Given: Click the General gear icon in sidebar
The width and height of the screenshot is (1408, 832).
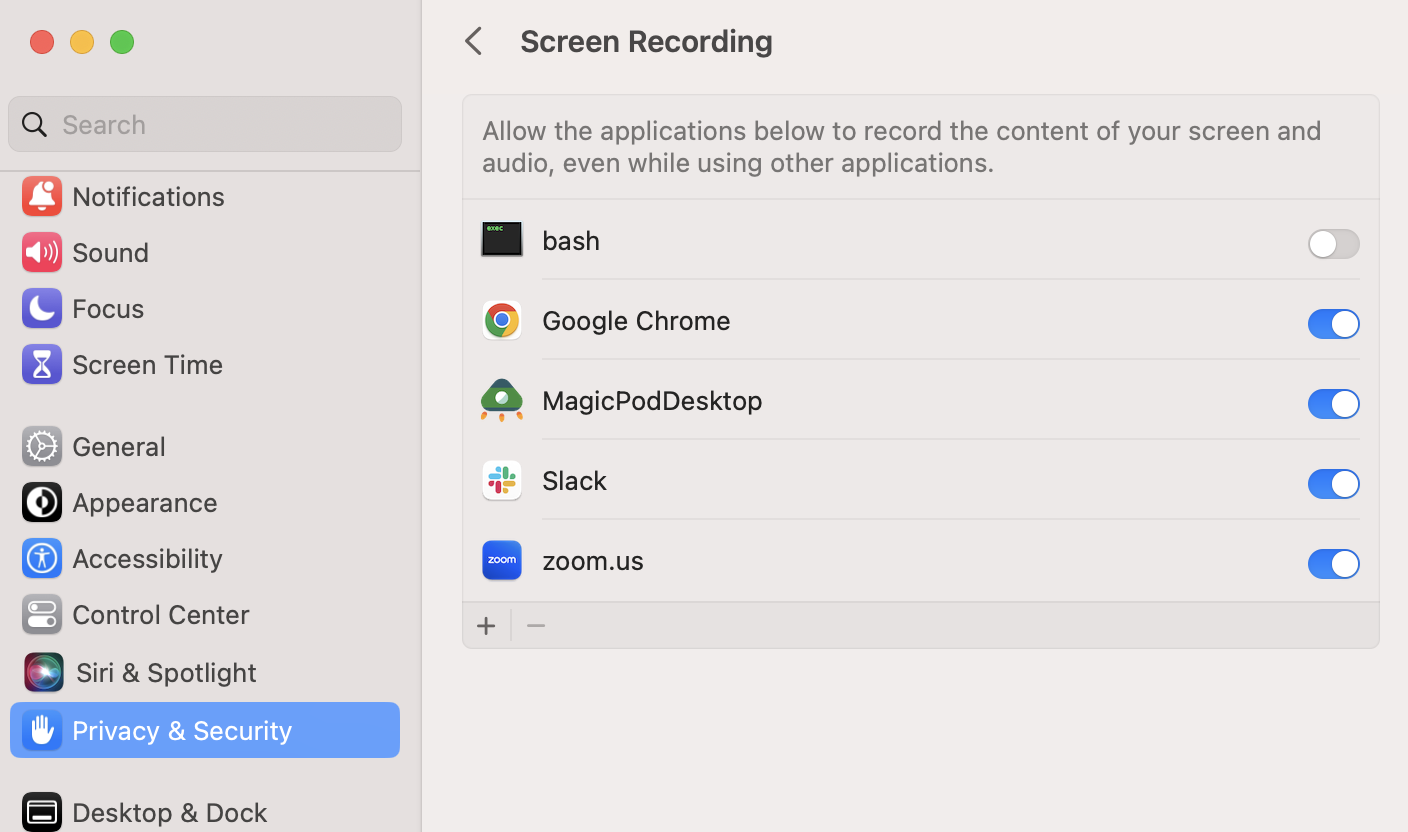Looking at the screenshot, I should (x=42, y=446).
